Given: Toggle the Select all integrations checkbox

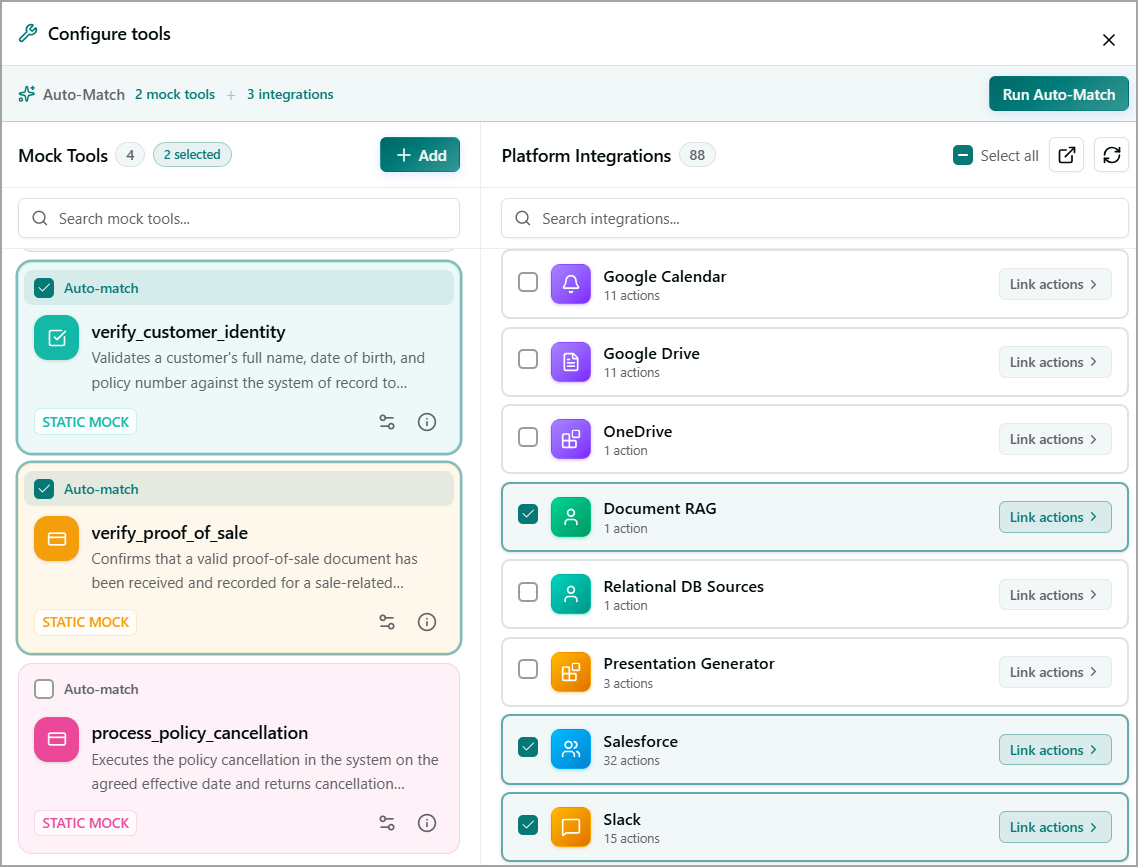Looking at the screenshot, I should pyautogui.click(x=962, y=155).
